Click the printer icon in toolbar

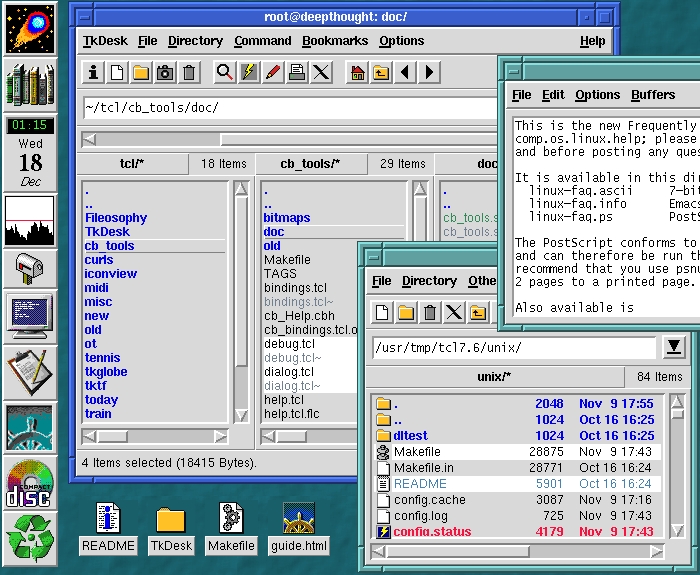click(297, 72)
